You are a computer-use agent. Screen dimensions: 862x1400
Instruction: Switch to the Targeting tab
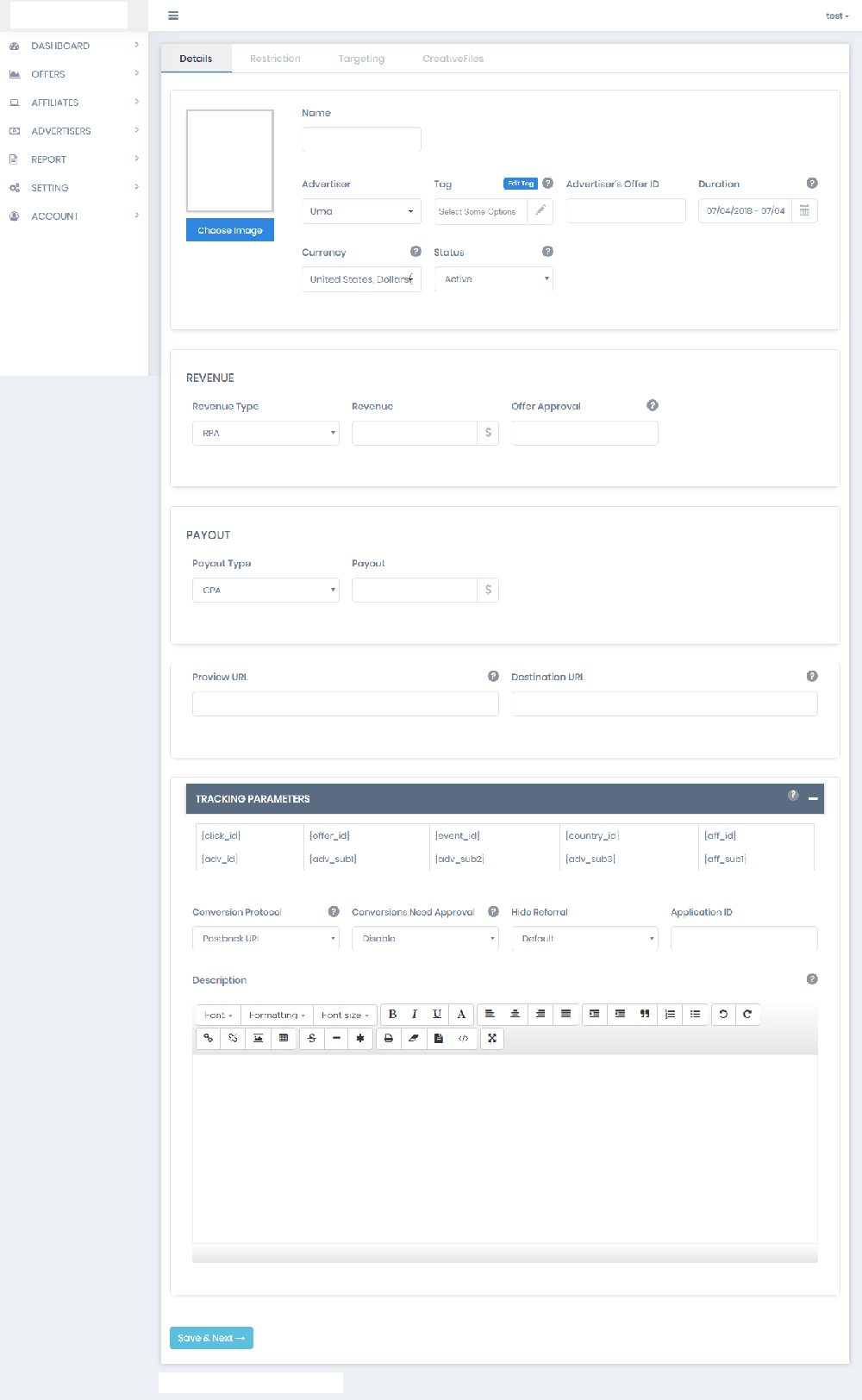[361, 59]
